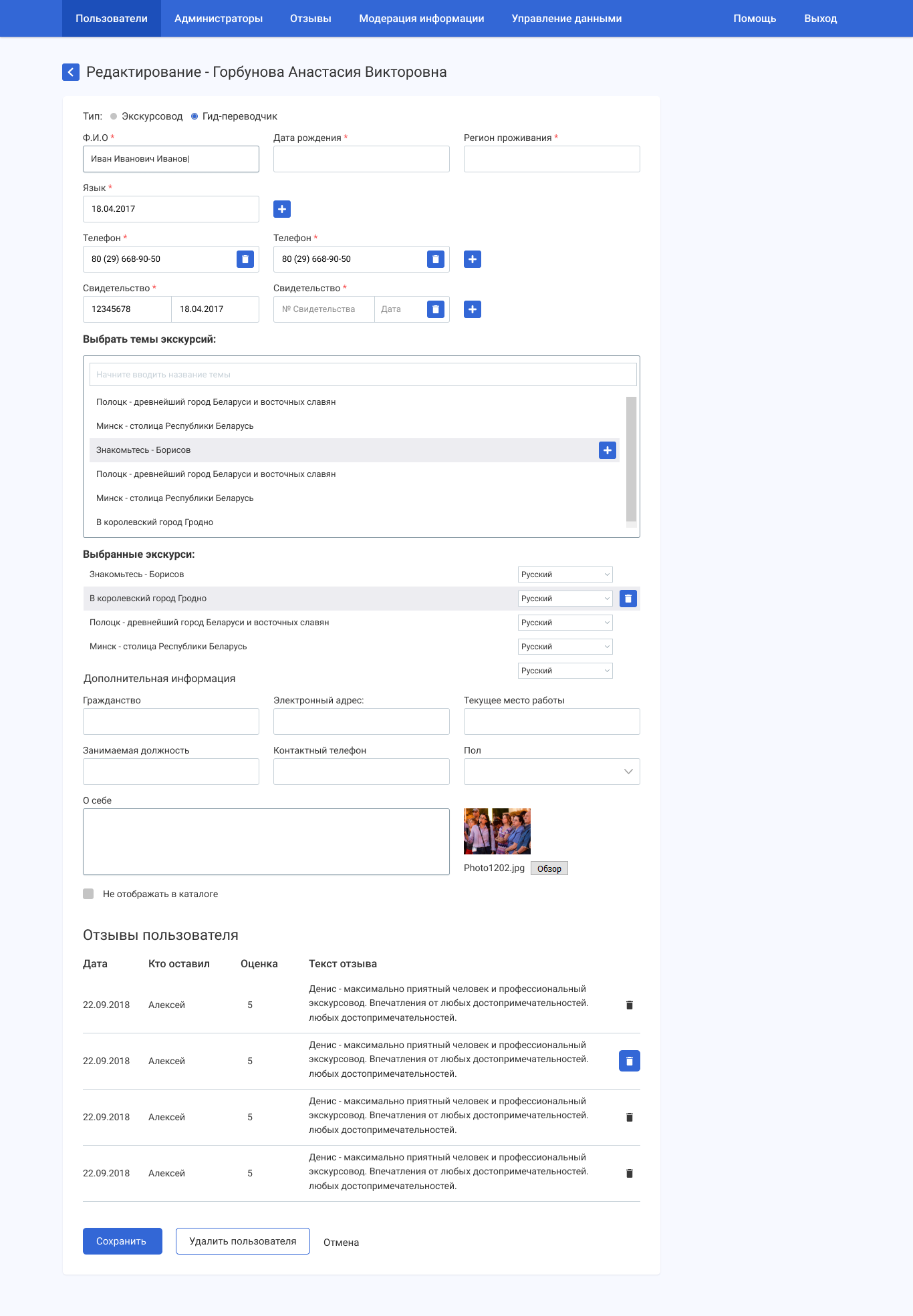This screenshot has height=1316, width=913.
Task: Remove В королевский город Гродно from selected excursions
Action: [x=628, y=599]
